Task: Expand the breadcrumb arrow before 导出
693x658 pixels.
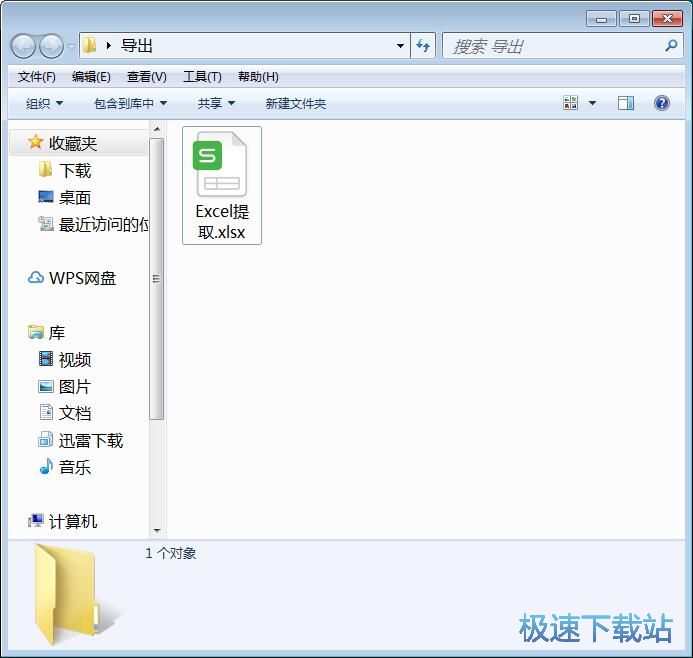Action: tap(109, 46)
